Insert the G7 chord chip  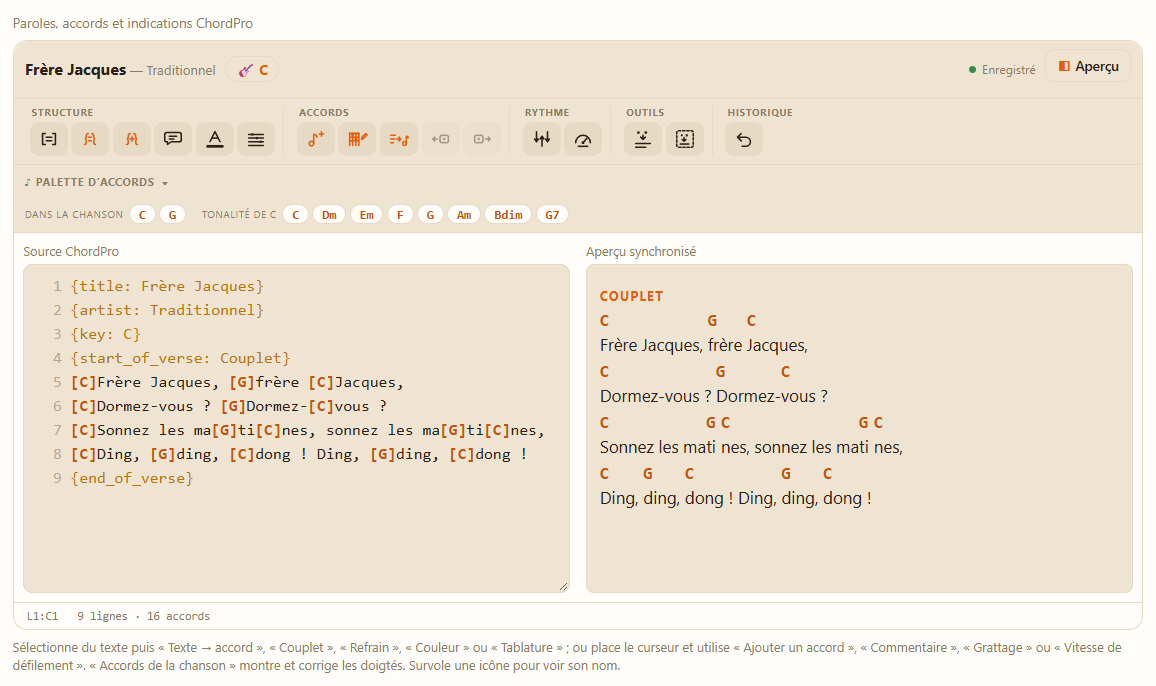pos(552,215)
